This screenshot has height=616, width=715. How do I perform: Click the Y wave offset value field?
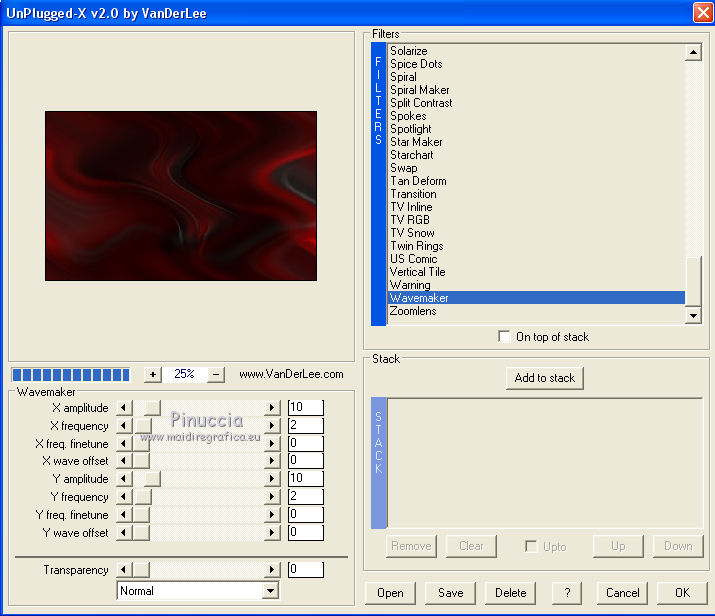coord(306,533)
